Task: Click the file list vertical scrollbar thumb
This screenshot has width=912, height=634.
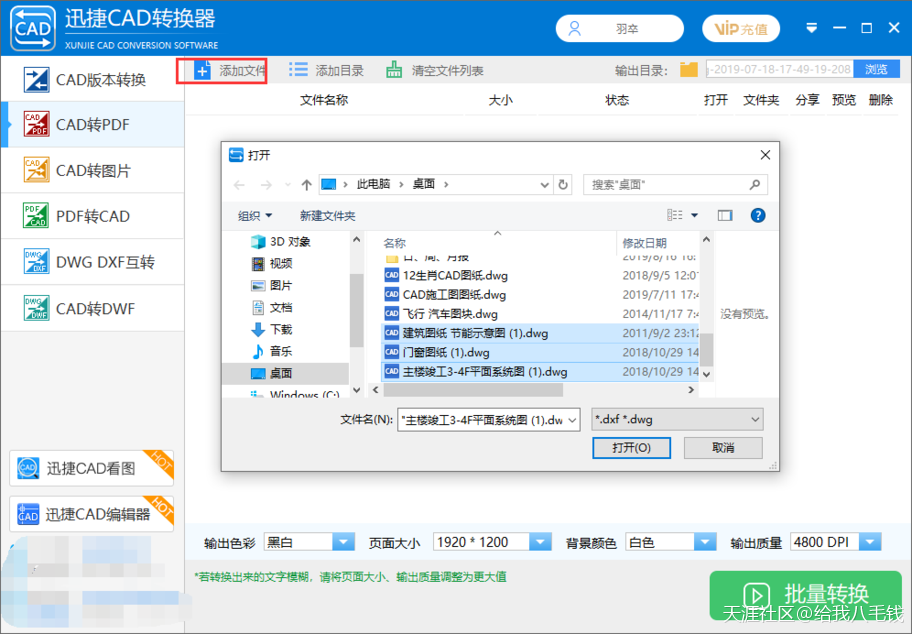Action: click(x=706, y=349)
